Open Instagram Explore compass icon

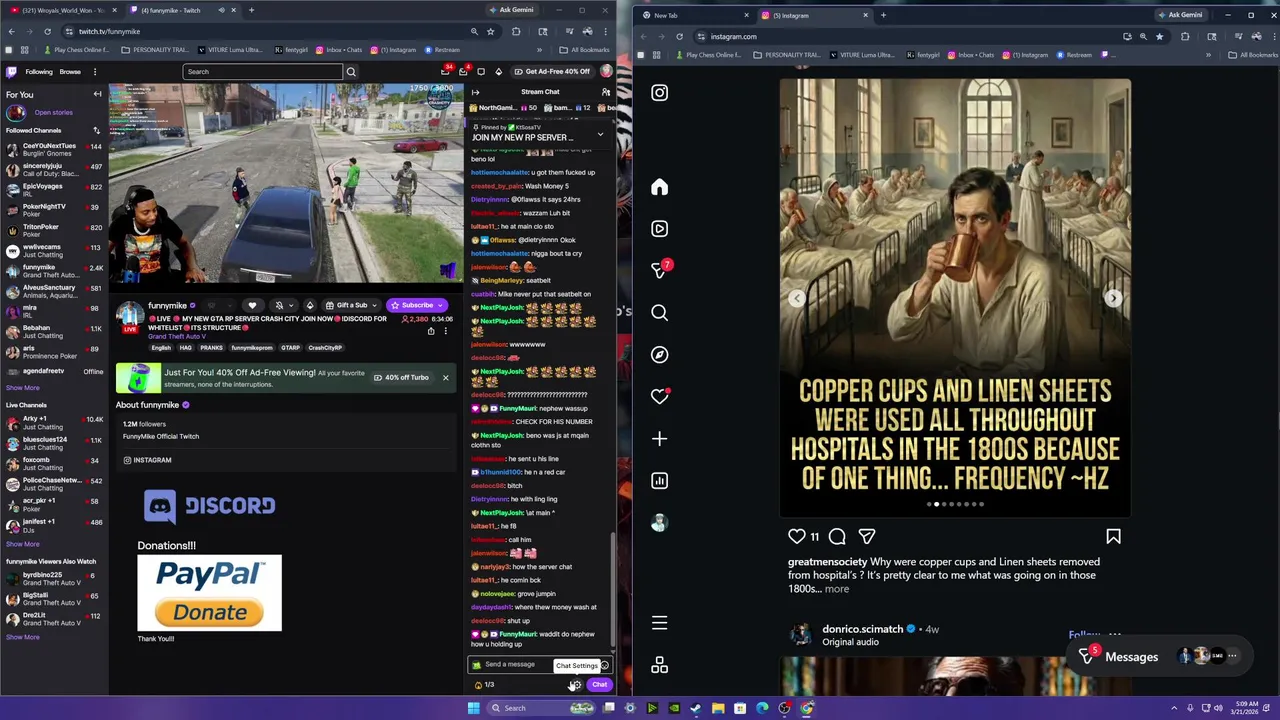click(x=659, y=355)
